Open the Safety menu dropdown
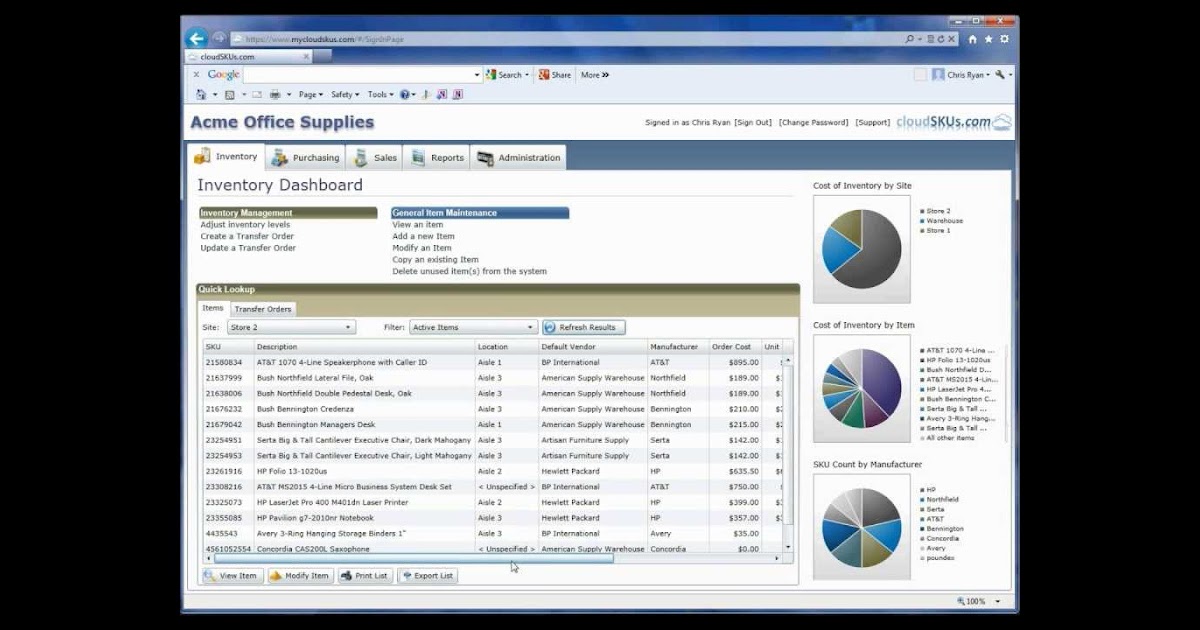This screenshot has height=630, width=1200. click(x=345, y=95)
